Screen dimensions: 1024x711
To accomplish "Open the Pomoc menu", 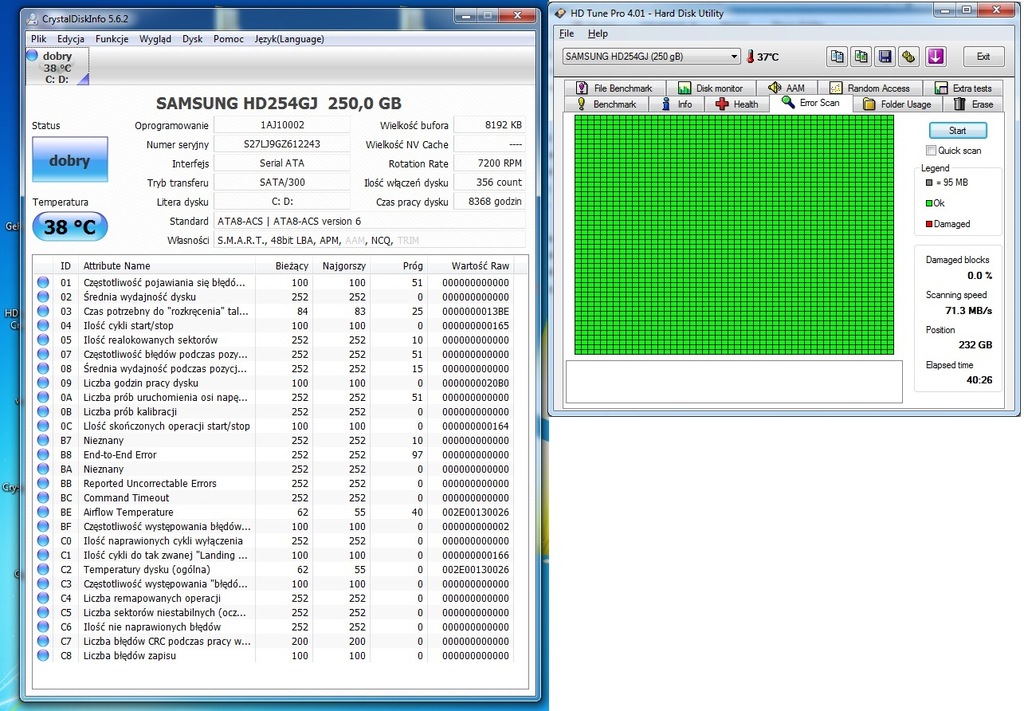I will [x=229, y=39].
